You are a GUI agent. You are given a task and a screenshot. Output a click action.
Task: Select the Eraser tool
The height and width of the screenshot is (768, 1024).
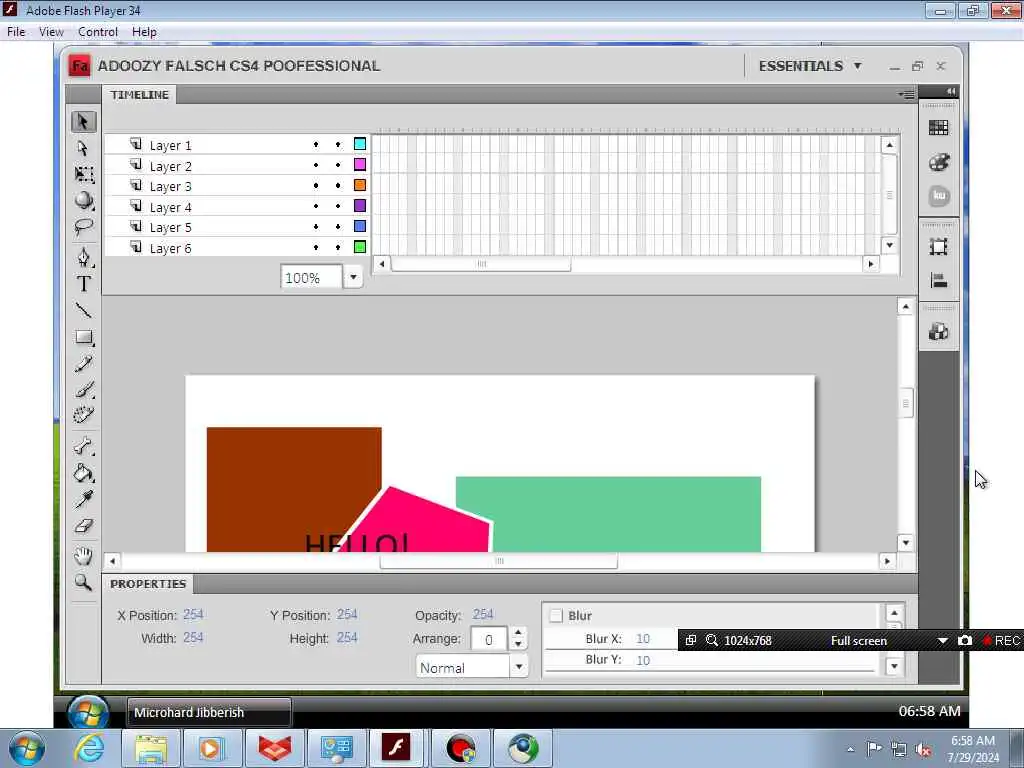pyautogui.click(x=84, y=526)
